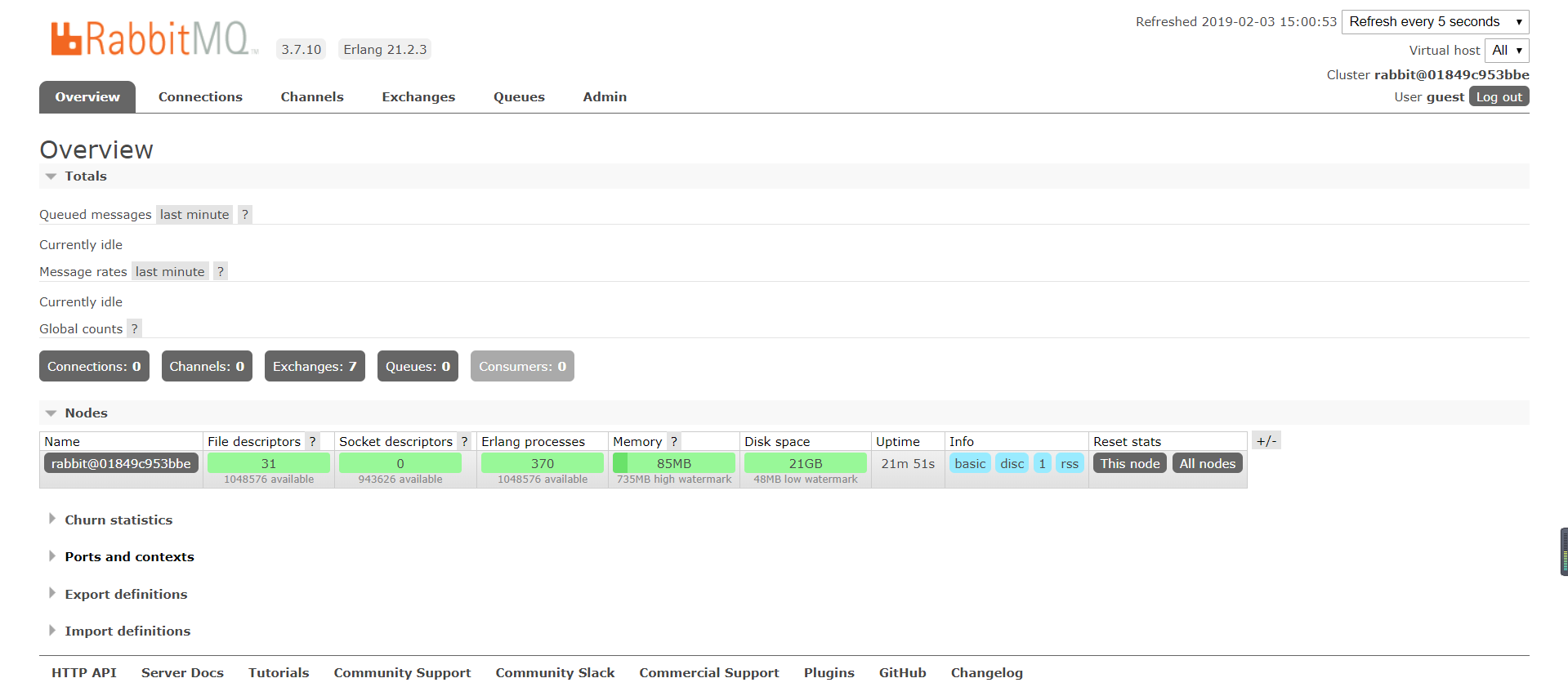Open Socket descriptors help question mark
The image size is (1568, 696).
coord(464,442)
